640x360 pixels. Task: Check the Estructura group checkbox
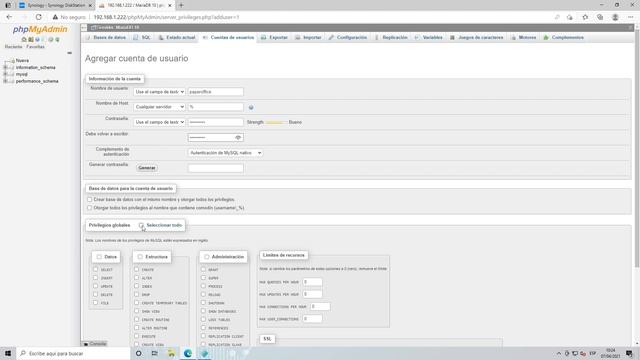140,257
